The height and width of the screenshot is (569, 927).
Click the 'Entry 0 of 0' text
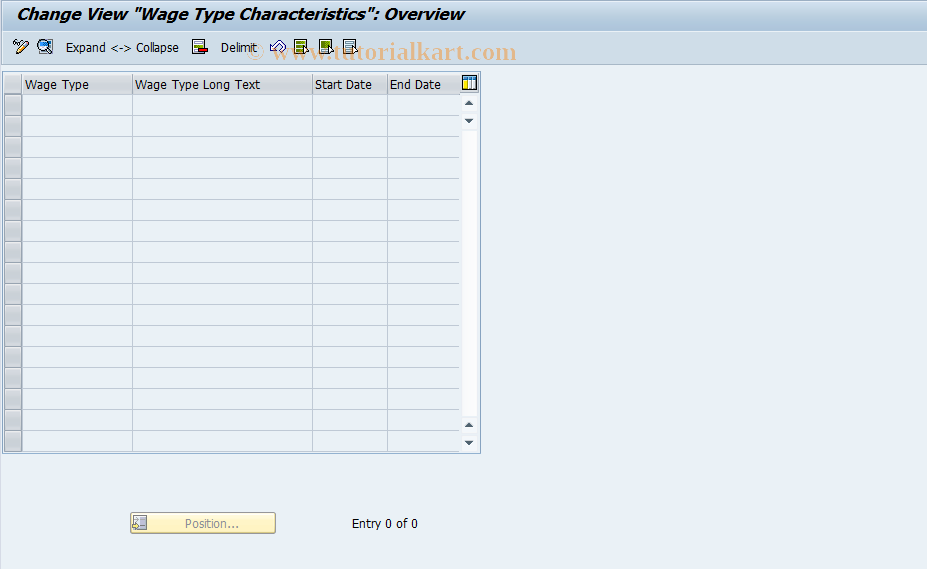point(385,523)
